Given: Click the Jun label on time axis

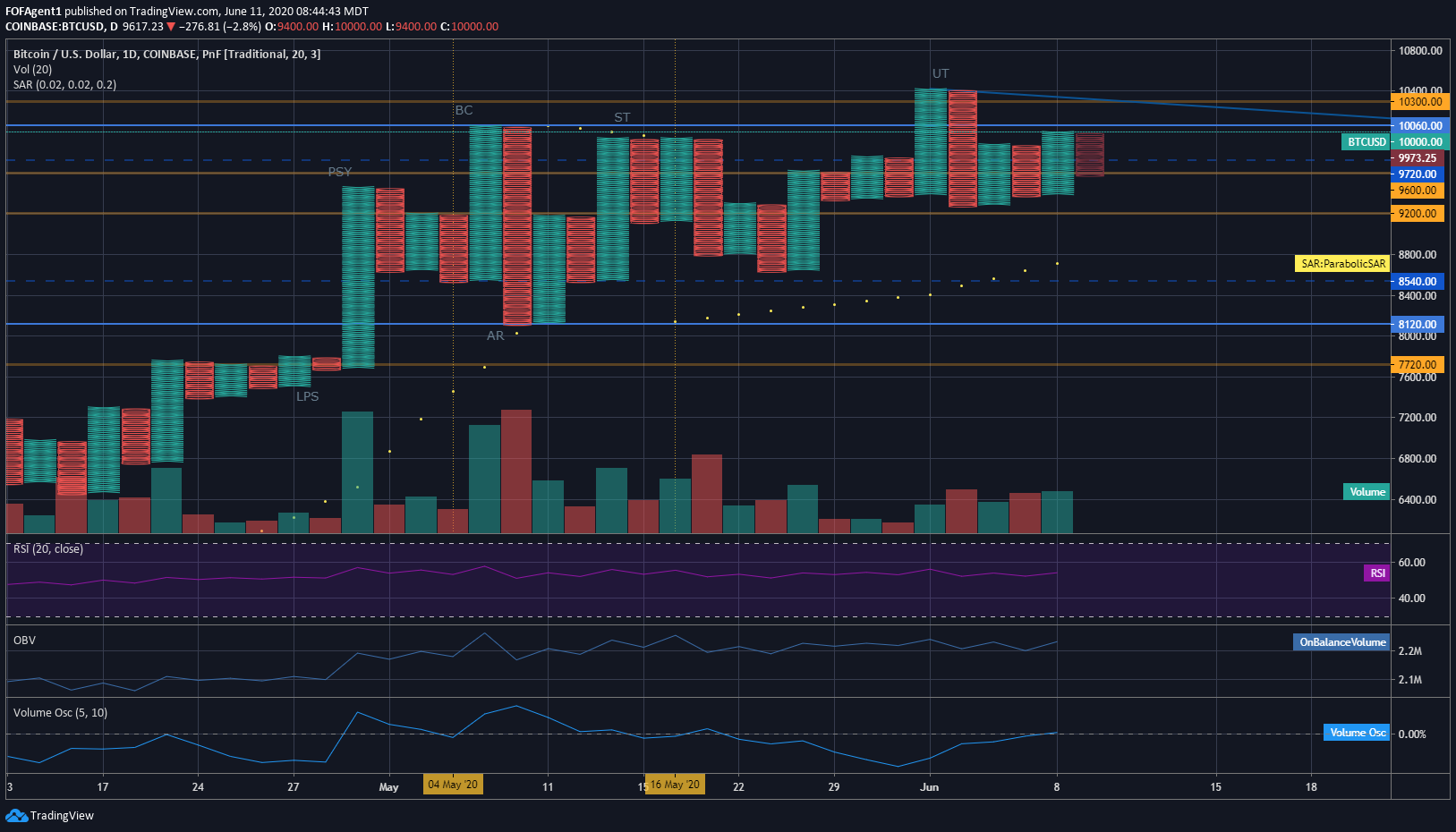Looking at the screenshot, I should click(930, 787).
